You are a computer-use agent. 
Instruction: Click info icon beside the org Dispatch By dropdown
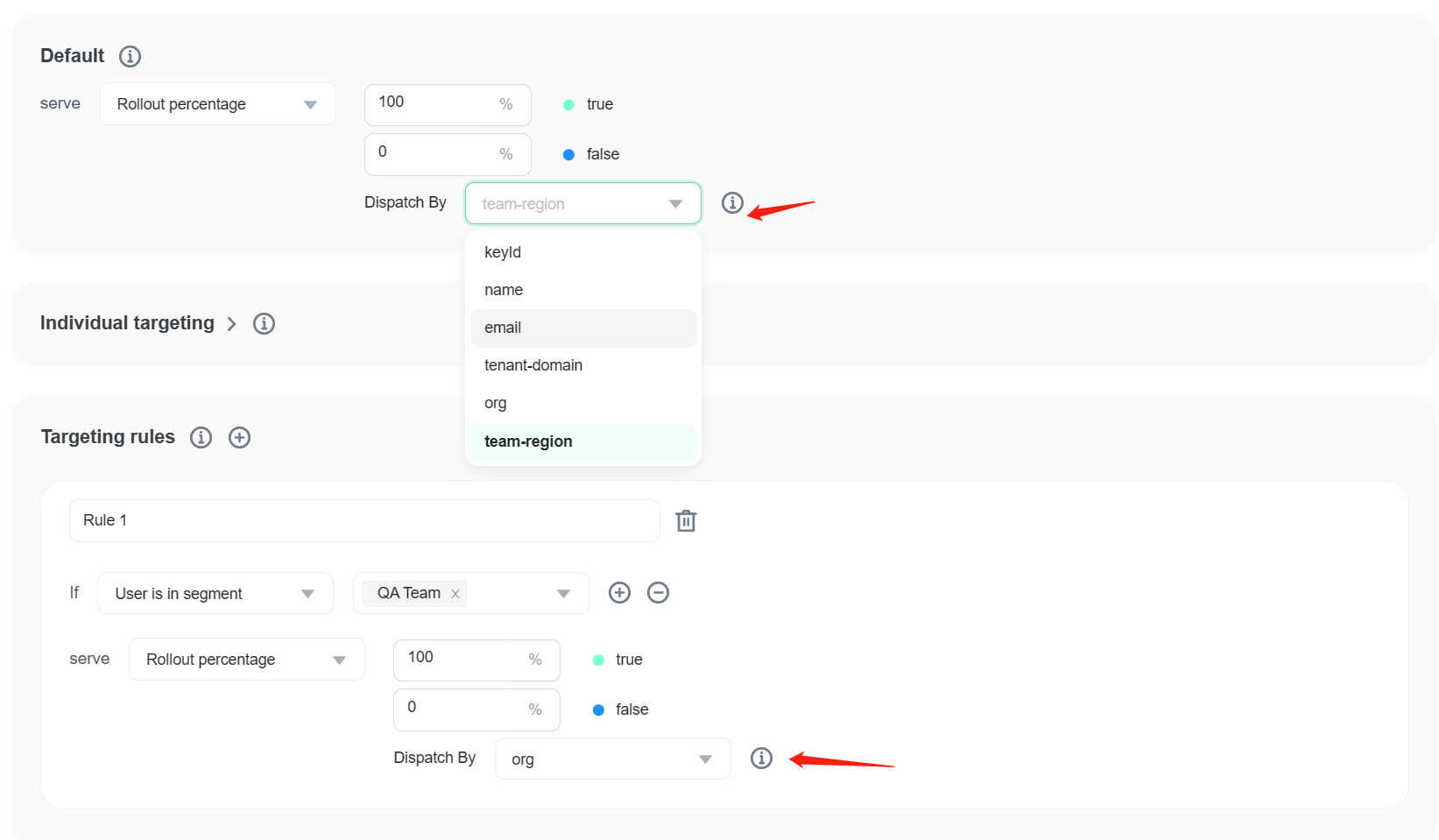pyautogui.click(x=761, y=759)
